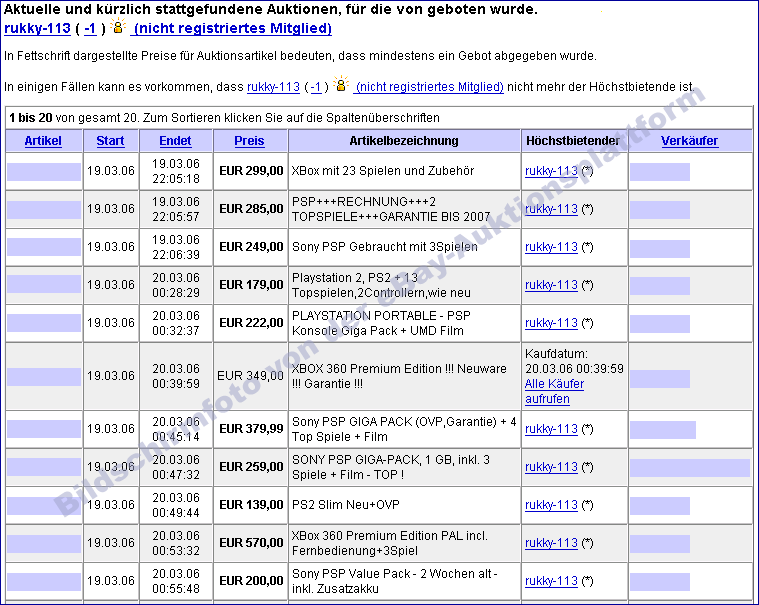759x605 pixels.
Task: Click price 'EUR 259,00'
Action: coord(251,467)
